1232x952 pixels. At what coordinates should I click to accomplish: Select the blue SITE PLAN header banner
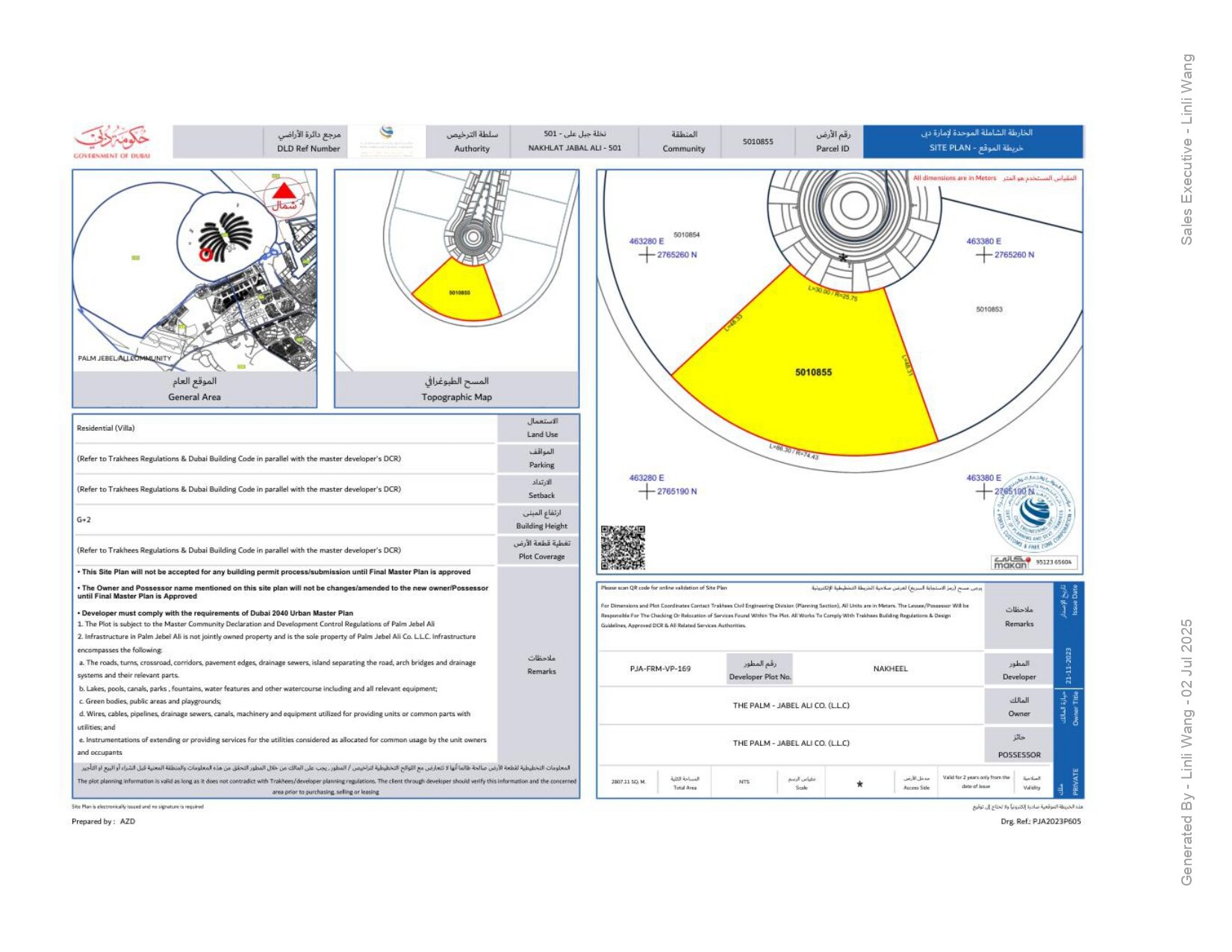pyautogui.click(x=973, y=141)
